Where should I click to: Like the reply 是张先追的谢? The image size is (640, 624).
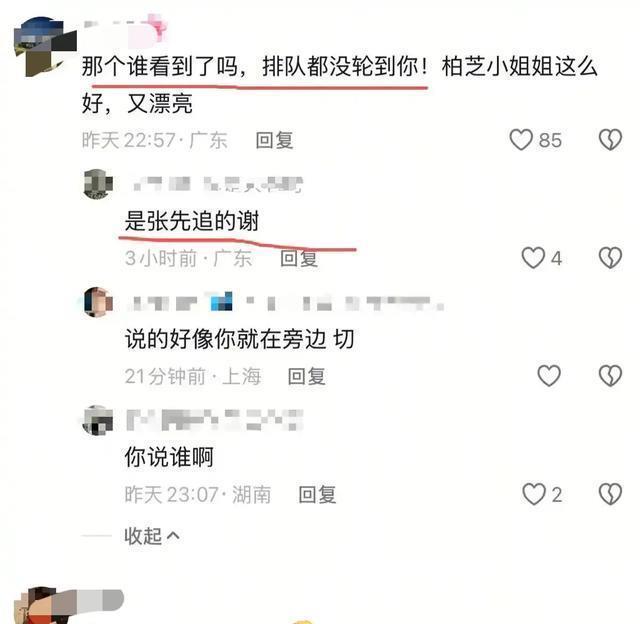click(x=533, y=258)
